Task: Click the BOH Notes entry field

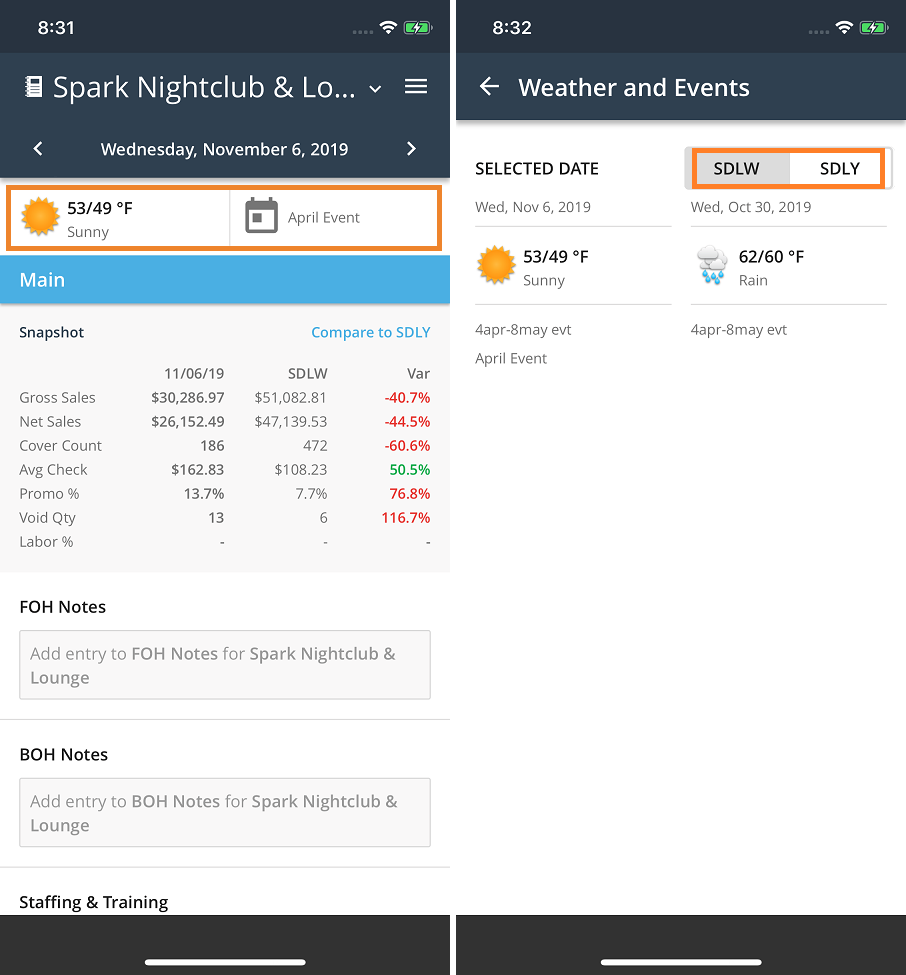Action: tap(225, 813)
